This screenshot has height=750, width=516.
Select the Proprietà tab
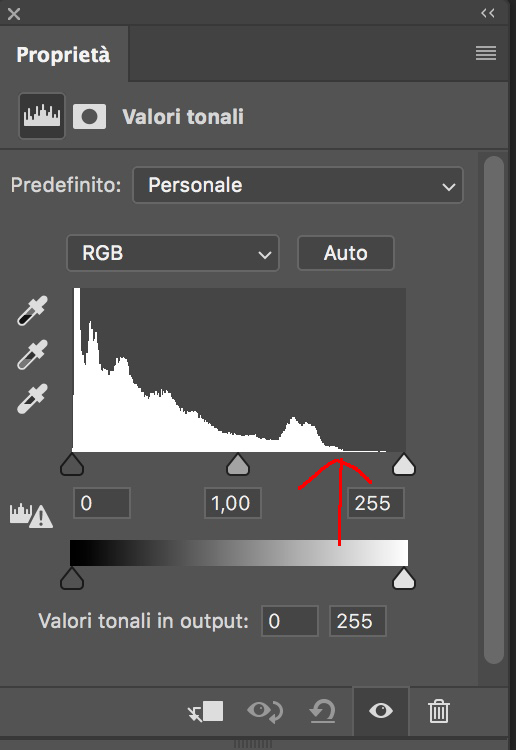pos(64,55)
